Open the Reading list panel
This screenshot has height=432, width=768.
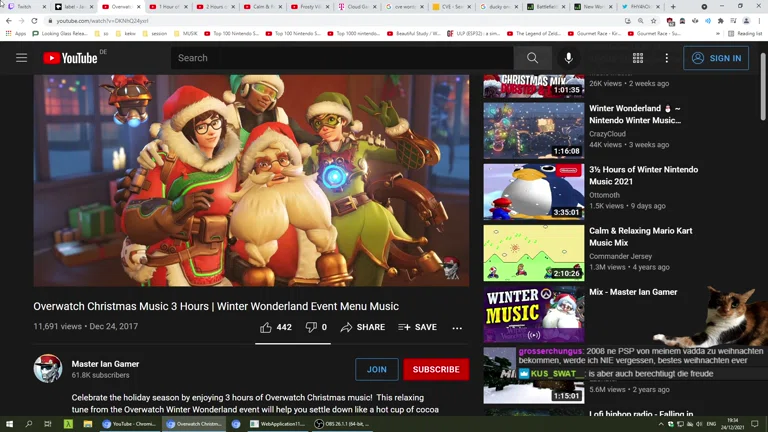tap(745, 33)
